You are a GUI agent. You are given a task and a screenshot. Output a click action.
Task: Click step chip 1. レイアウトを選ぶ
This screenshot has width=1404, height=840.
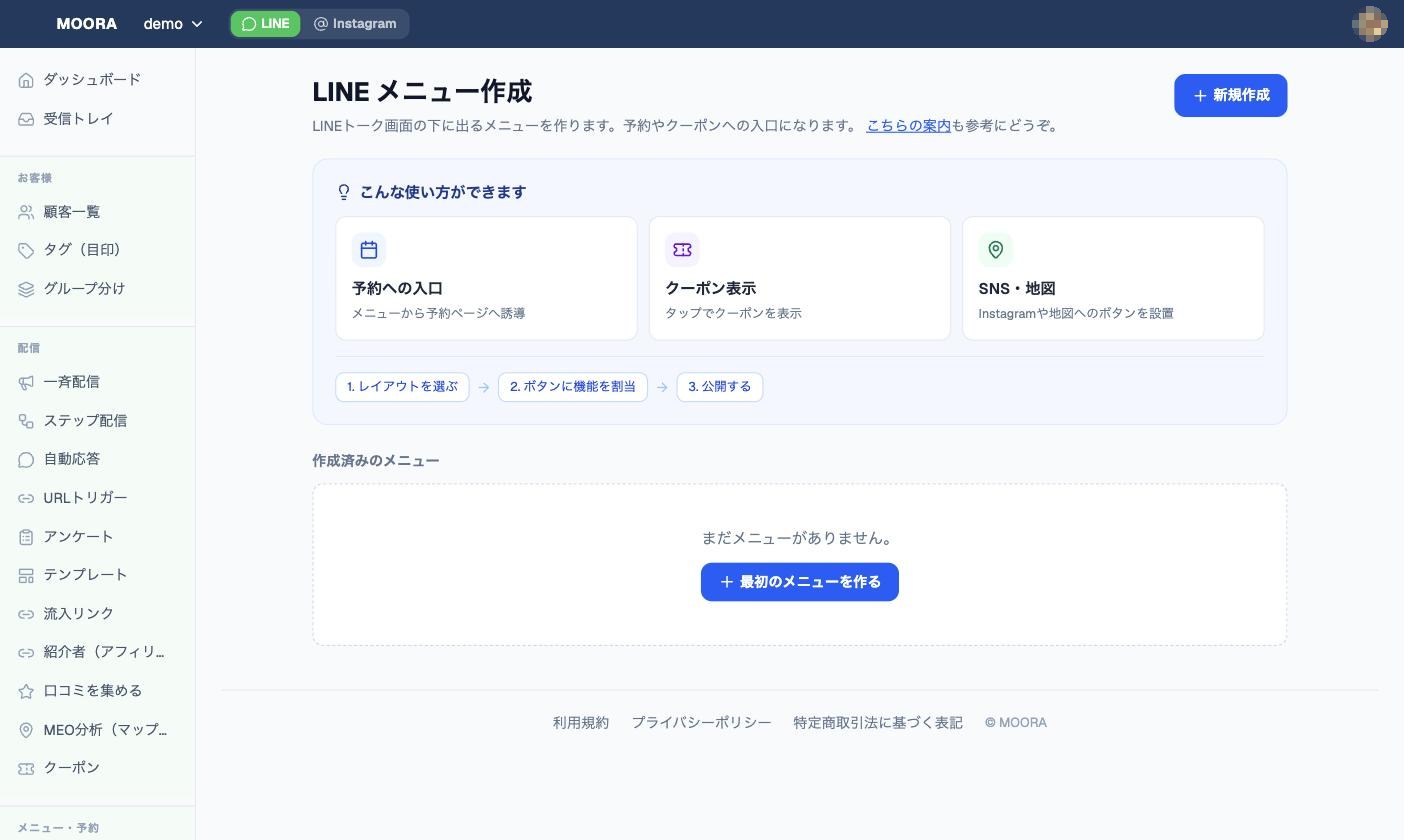pos(402,387)
